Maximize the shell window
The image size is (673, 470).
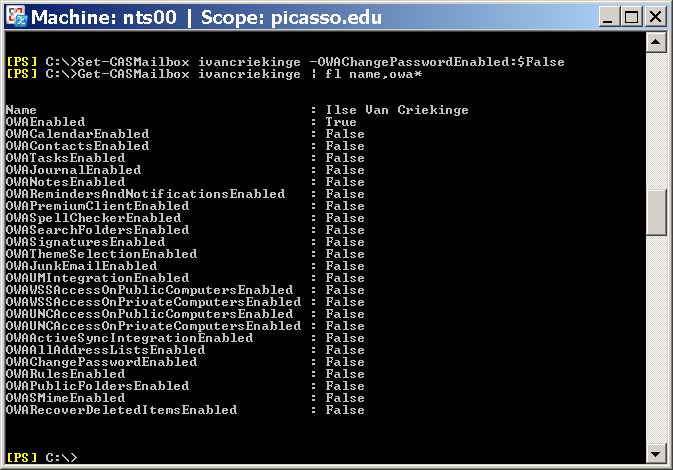632,17
